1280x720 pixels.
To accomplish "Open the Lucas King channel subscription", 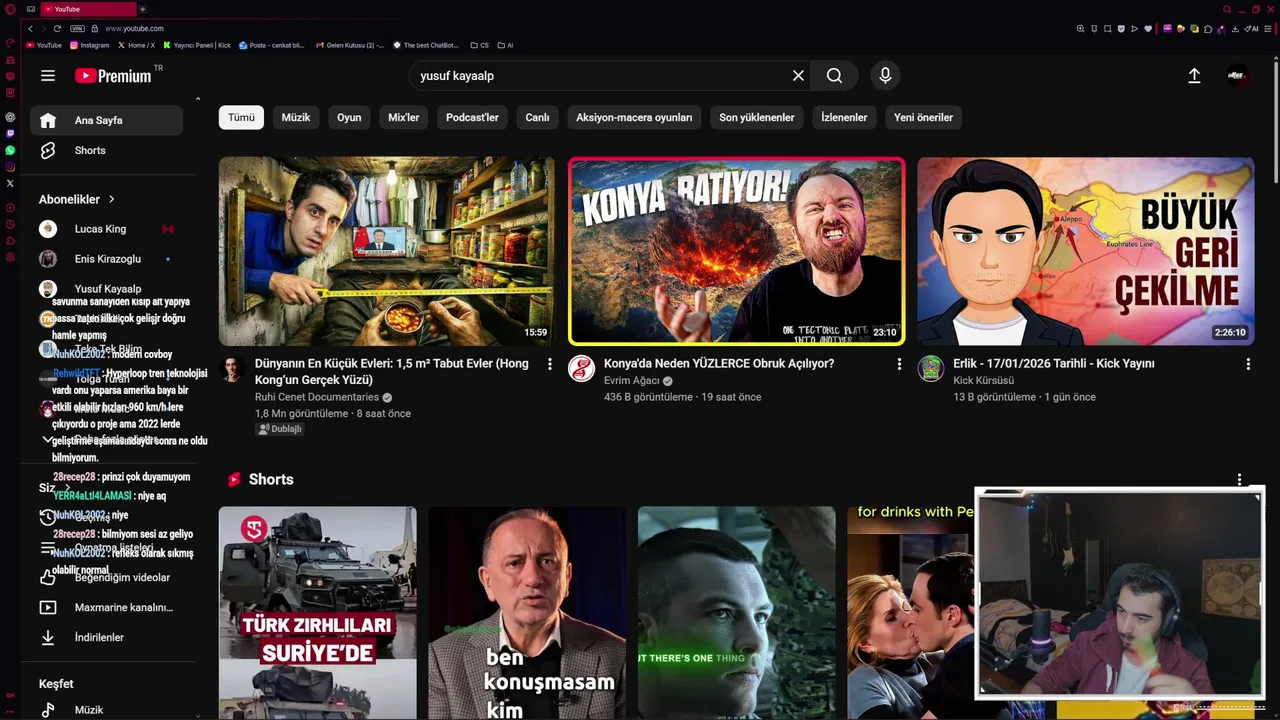I will (106, 229).
